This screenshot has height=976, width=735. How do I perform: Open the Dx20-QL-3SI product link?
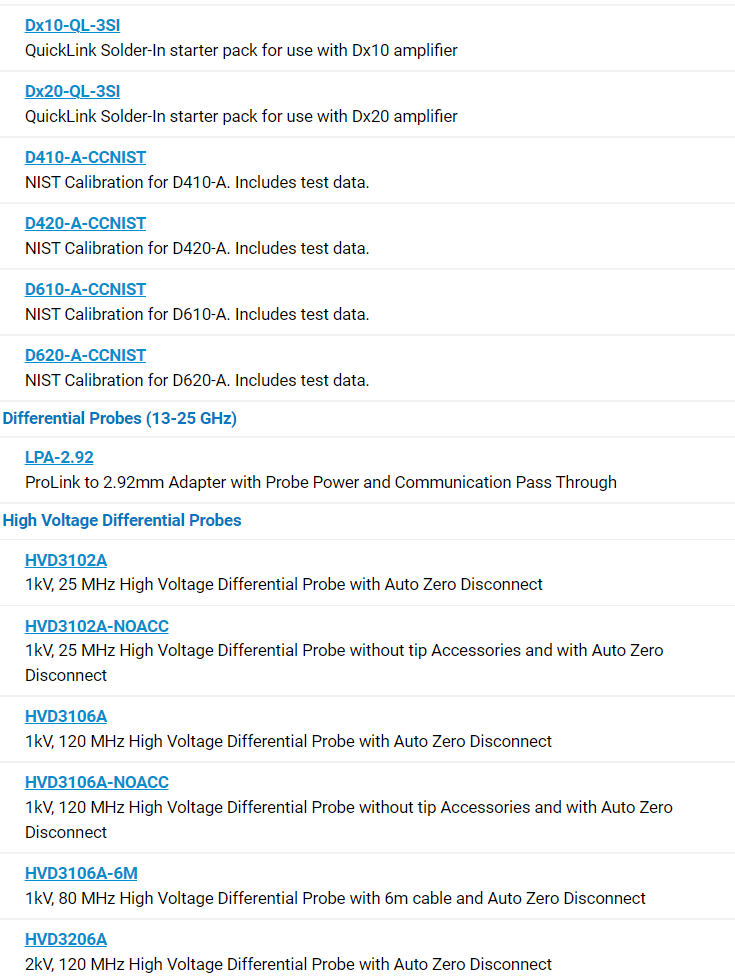tap(72, 92)
